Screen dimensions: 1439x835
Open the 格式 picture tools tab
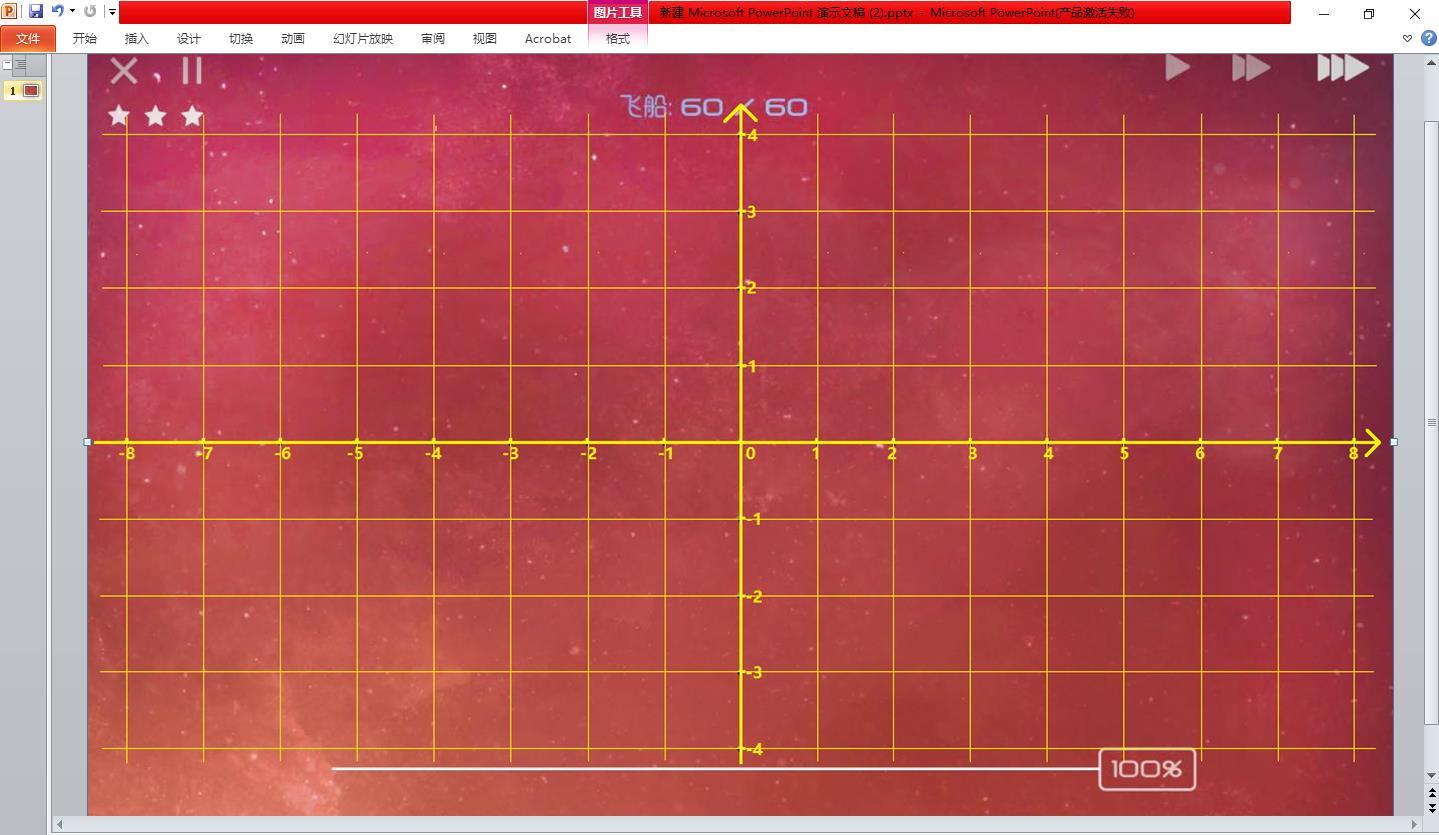tap(618, 38)
